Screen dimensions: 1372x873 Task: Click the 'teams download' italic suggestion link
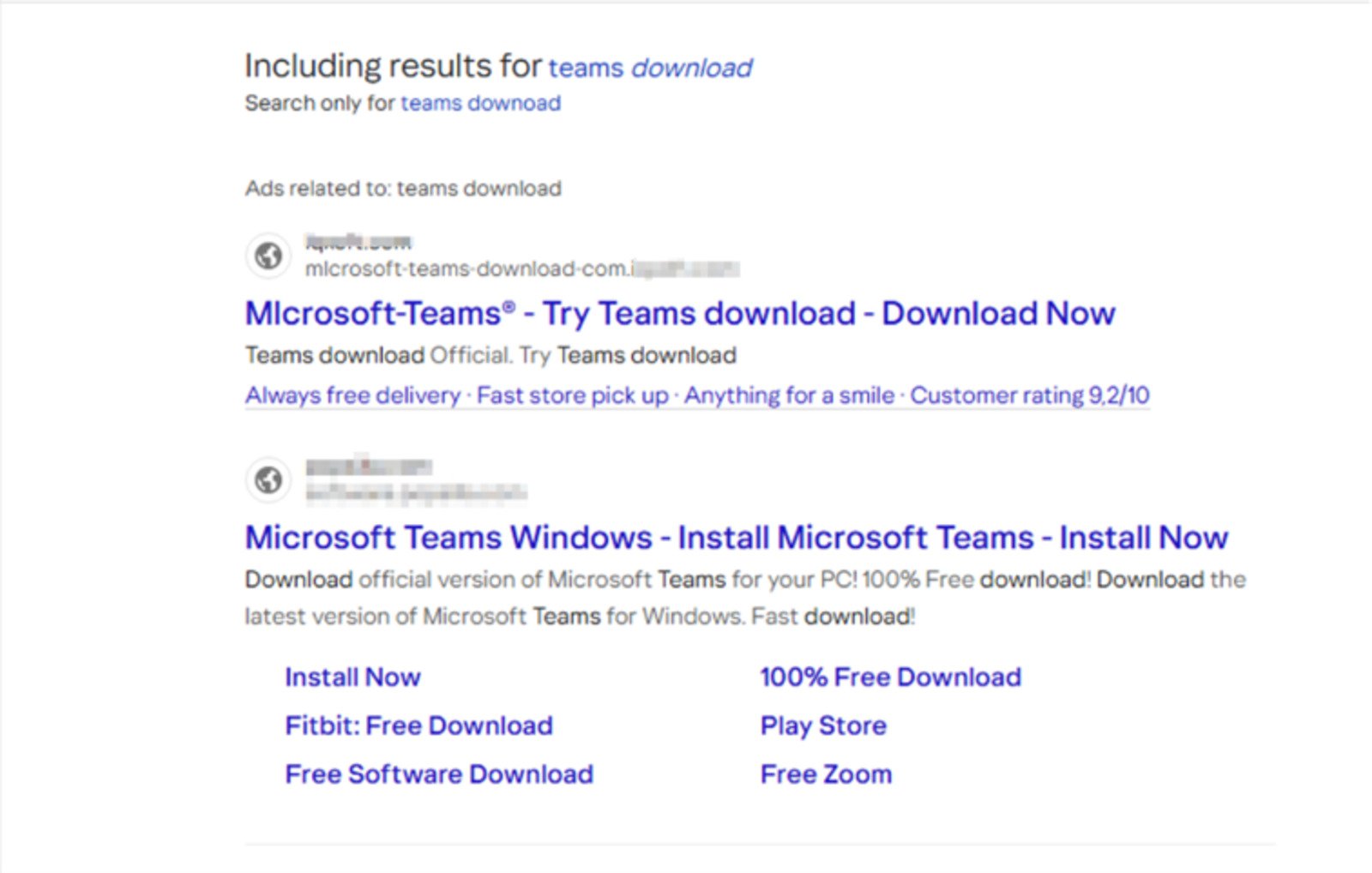(x=650, y=68)
